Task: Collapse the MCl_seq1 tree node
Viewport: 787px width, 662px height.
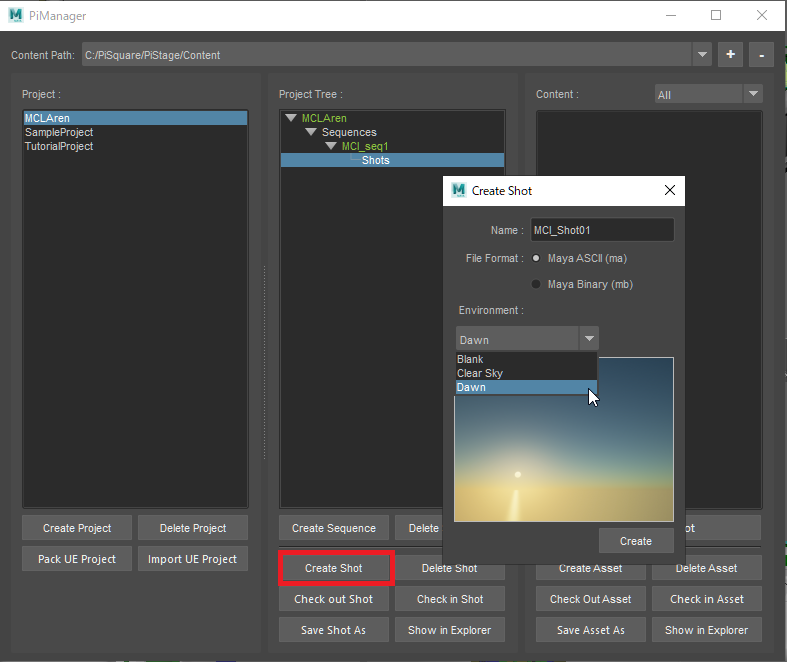Action: (x=331, y=146)
